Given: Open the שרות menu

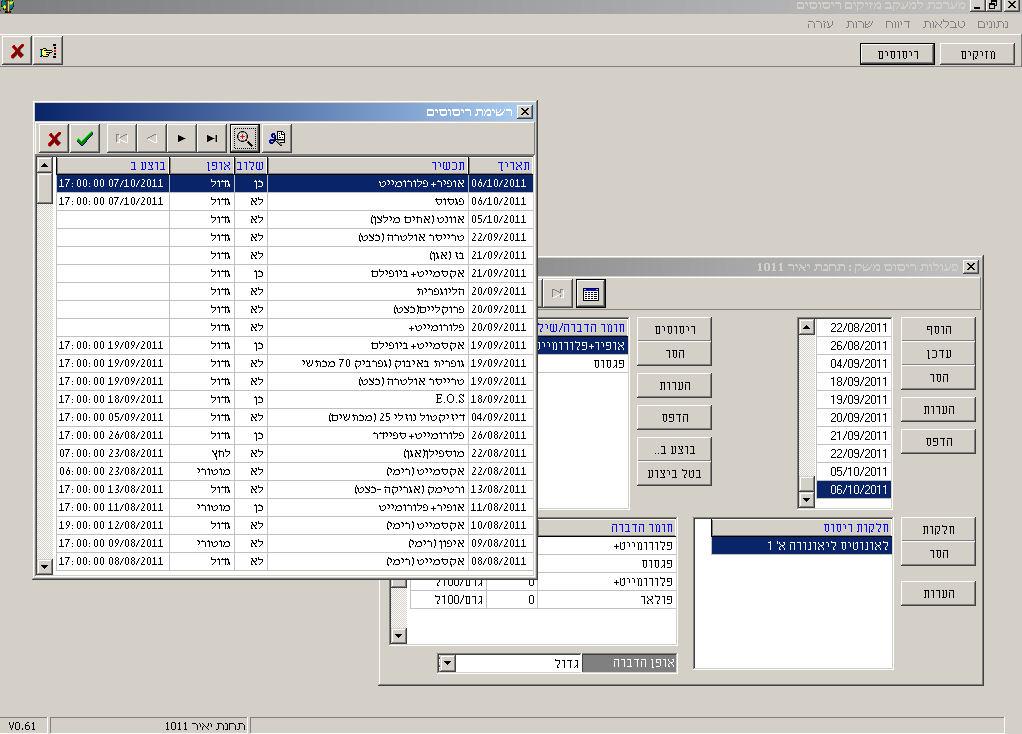Looking at the screenshot, I should point(859,24).
